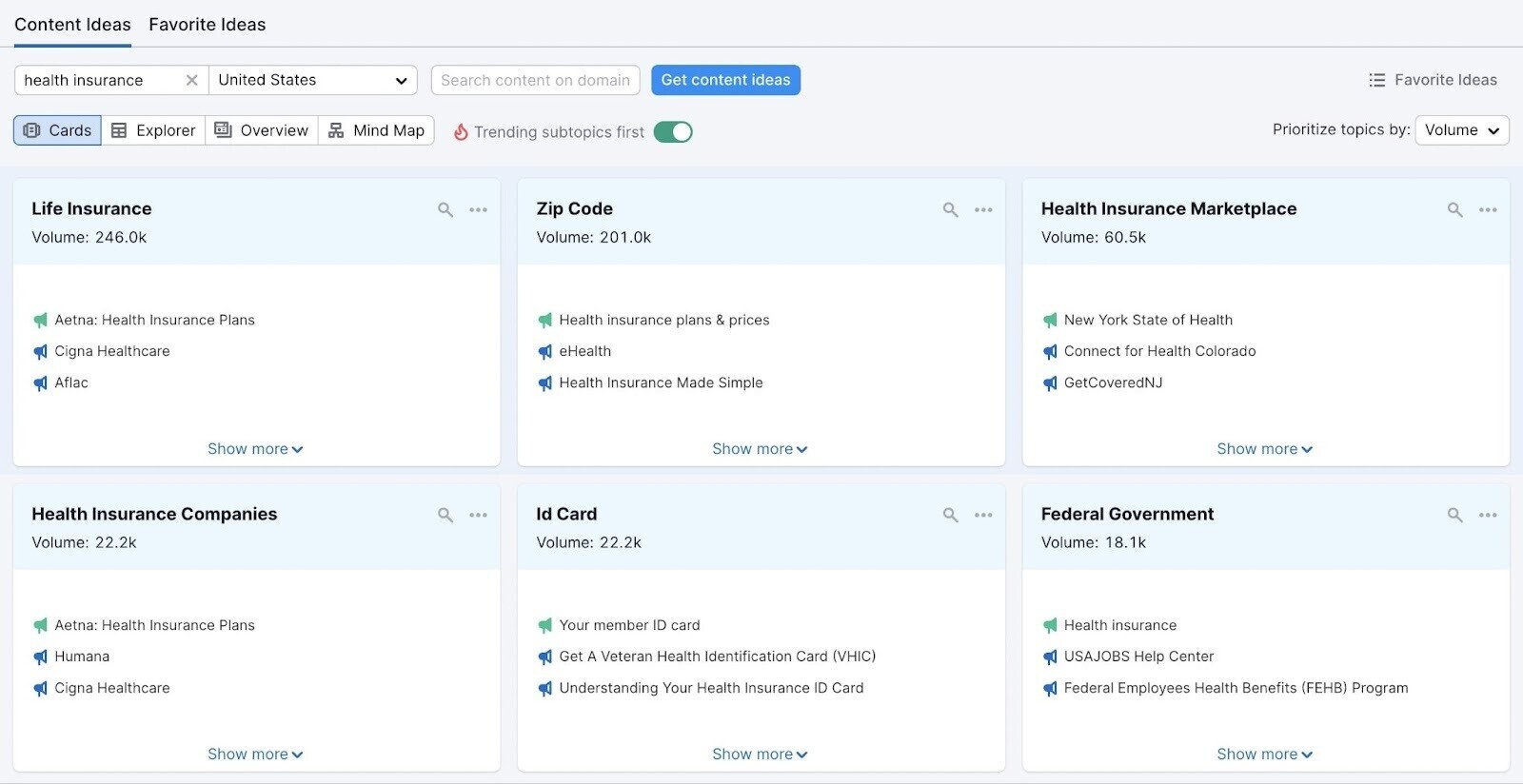
Task: Select the Content Ideas tab
Action: (x=72, y=25)
